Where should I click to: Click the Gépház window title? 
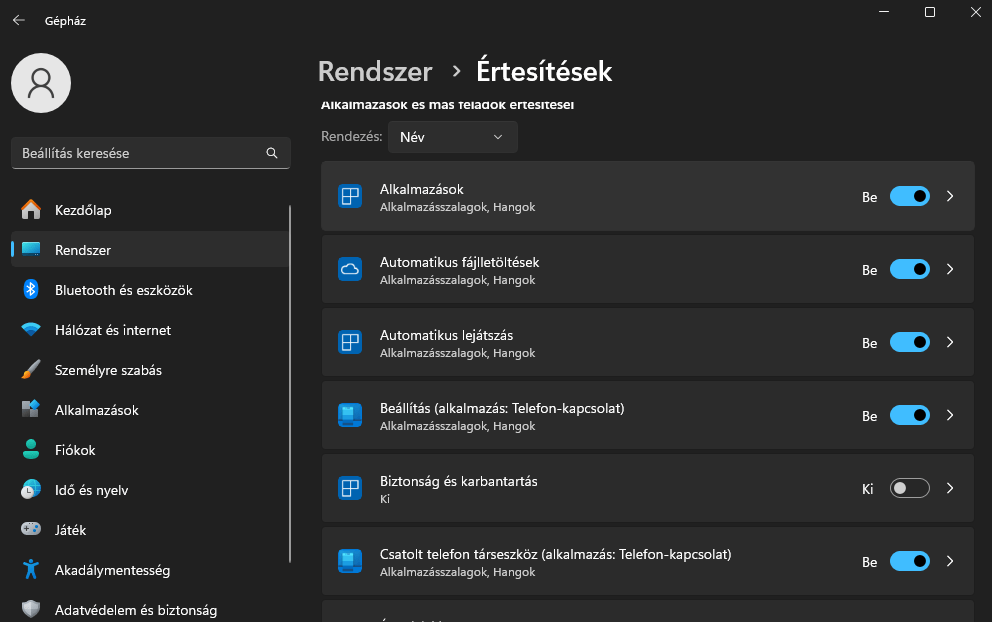[x=65, y=21]
